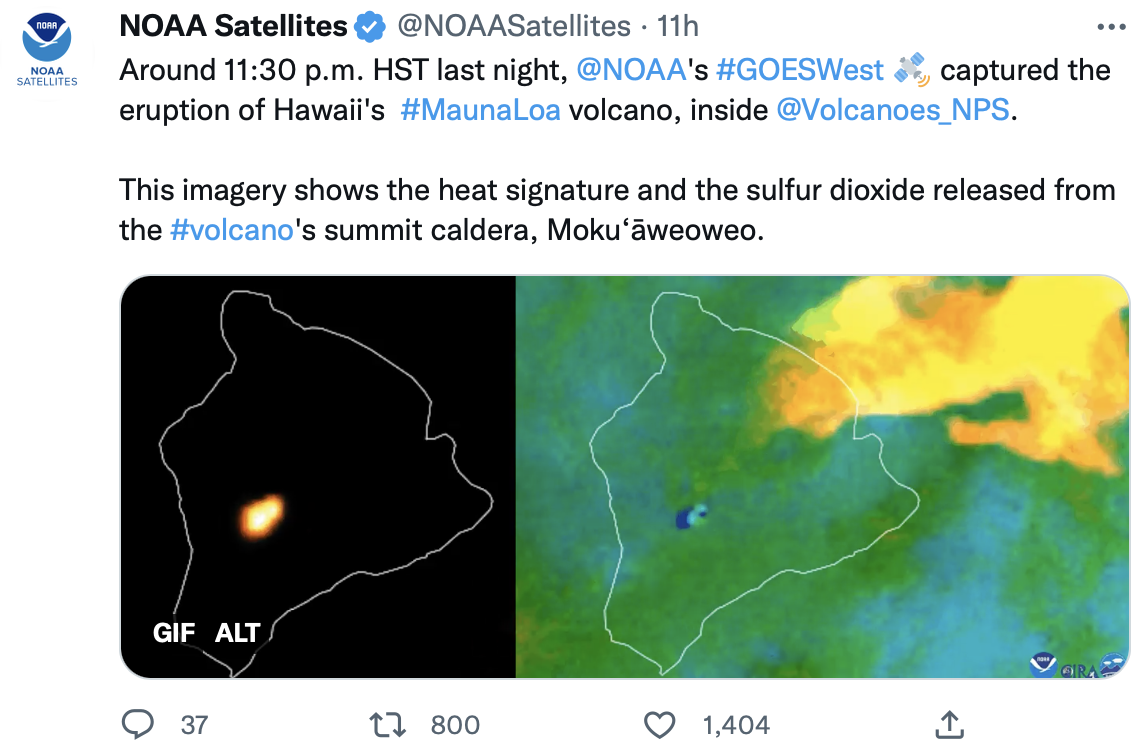The width and height of the screenshot is (1146, 754).
Task: Click the 1,404 likes count
Action: (x=736, y=725)
